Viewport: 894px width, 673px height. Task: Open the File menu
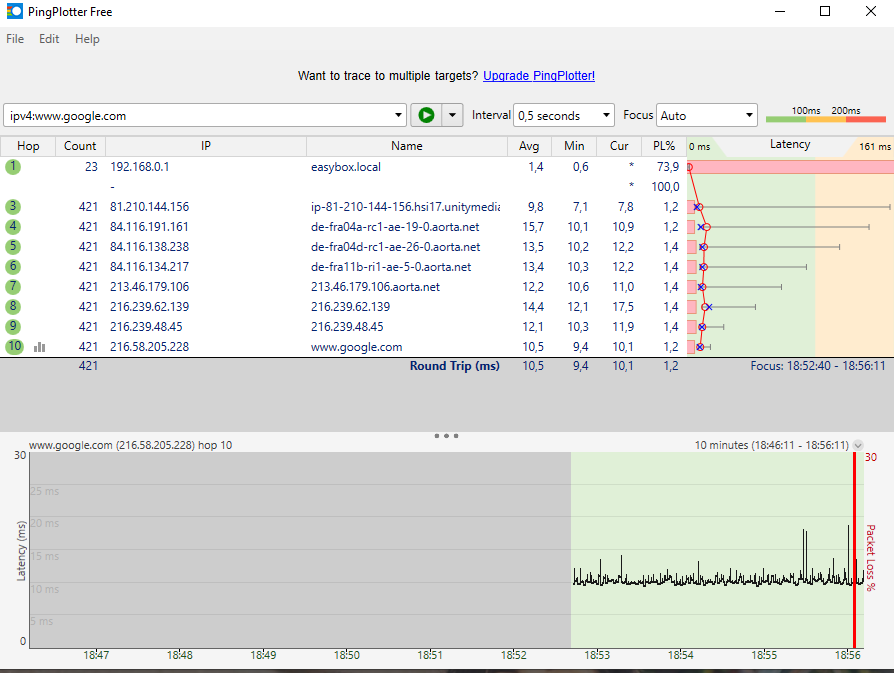click(15, 39)
